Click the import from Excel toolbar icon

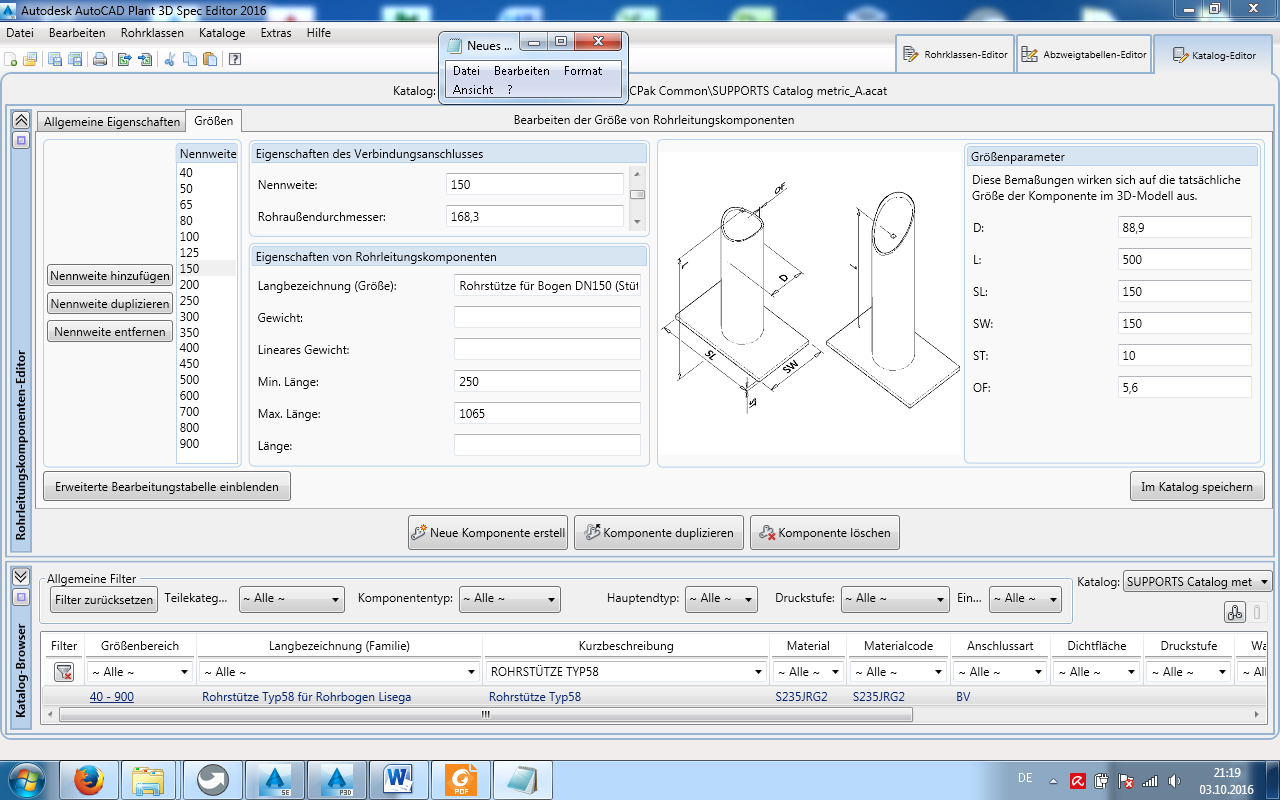click(x=145, y=59)
